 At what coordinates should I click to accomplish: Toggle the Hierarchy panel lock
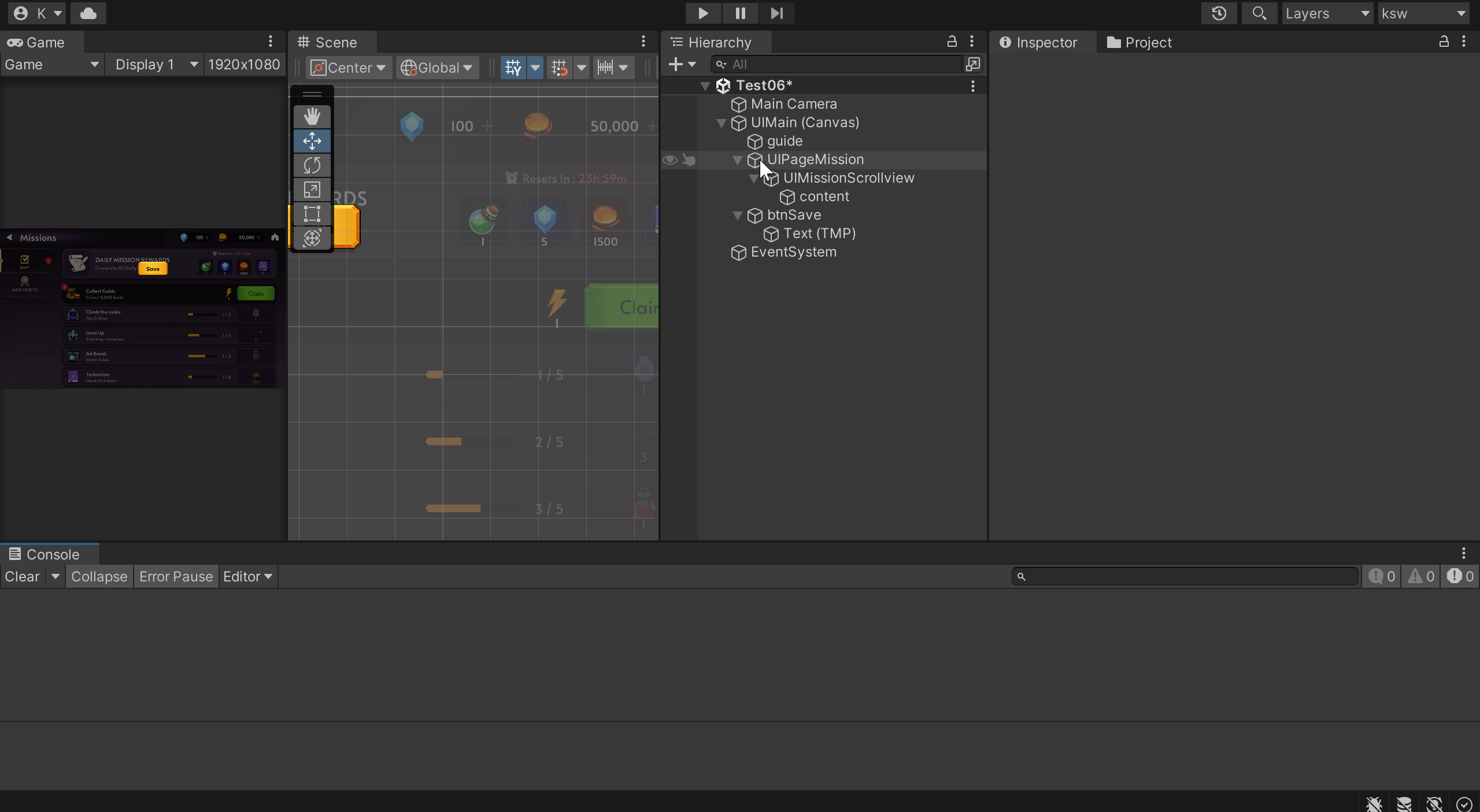point(952,42)
